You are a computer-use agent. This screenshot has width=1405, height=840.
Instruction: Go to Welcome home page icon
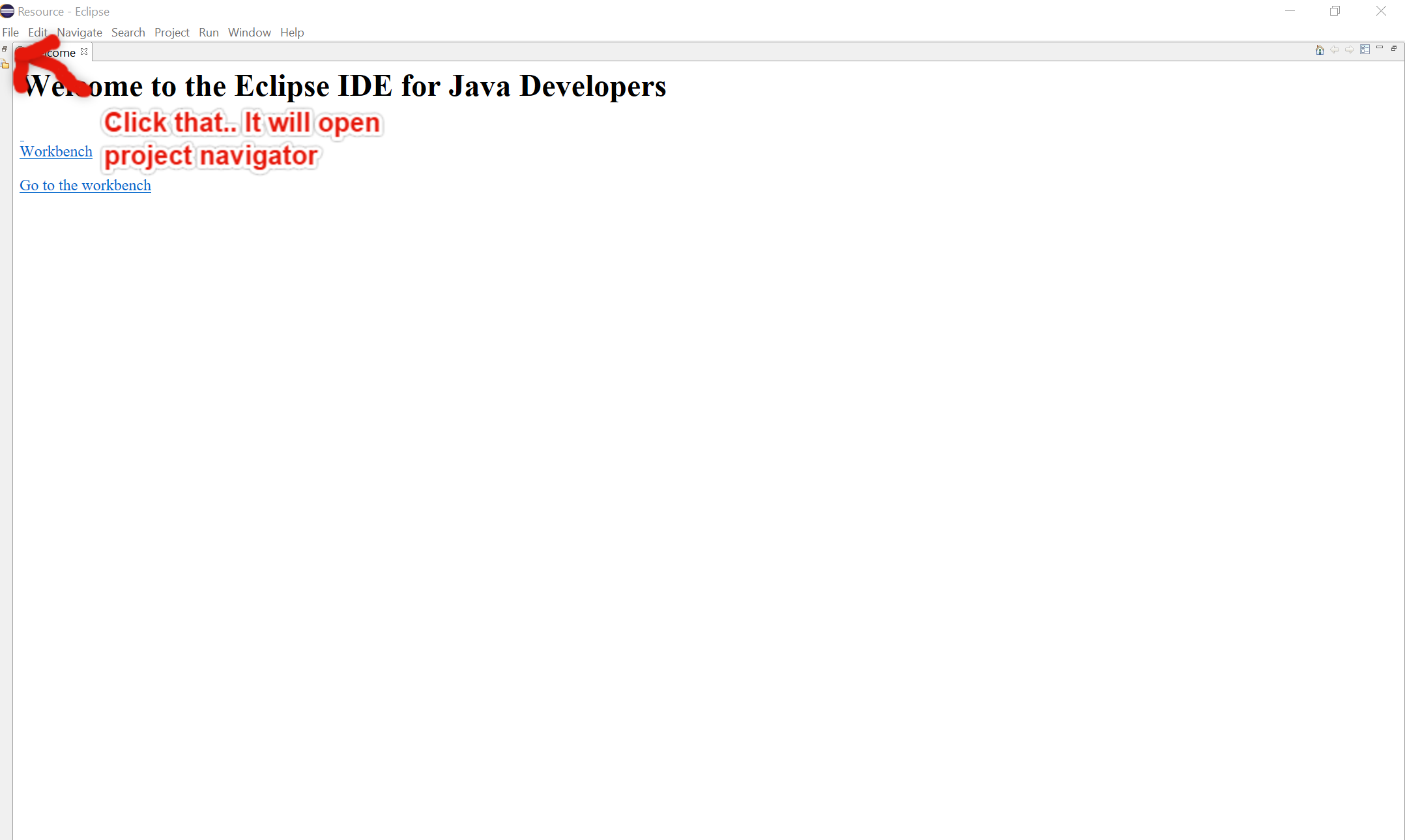[1320, 50]
